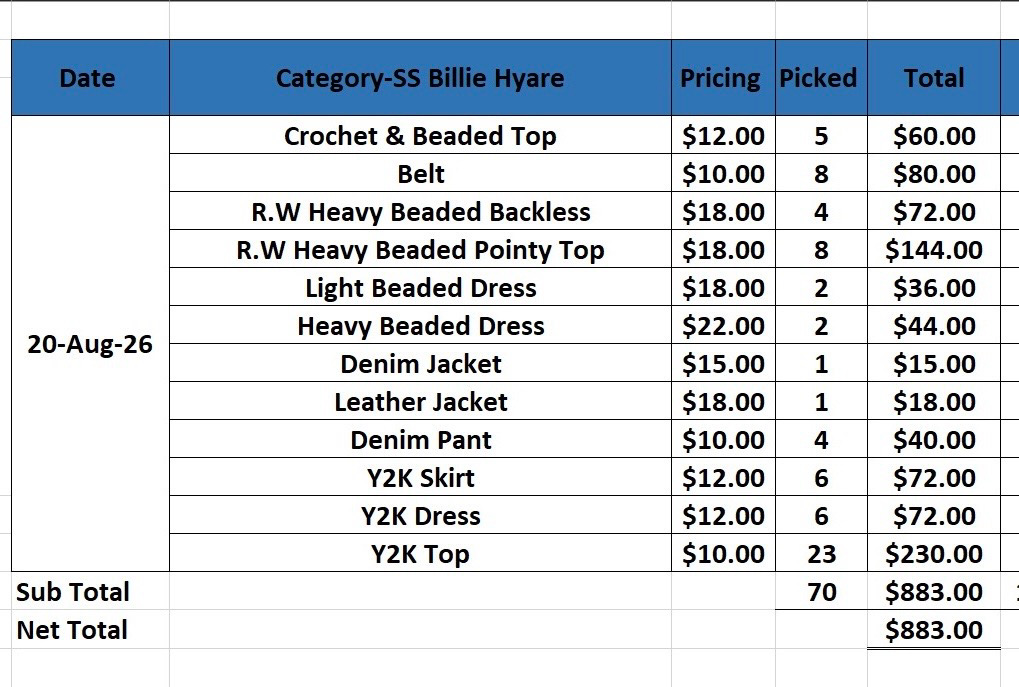Screen dimensions: 1019x687
Task: Click the Total header cell
Action: coord(934,78)
